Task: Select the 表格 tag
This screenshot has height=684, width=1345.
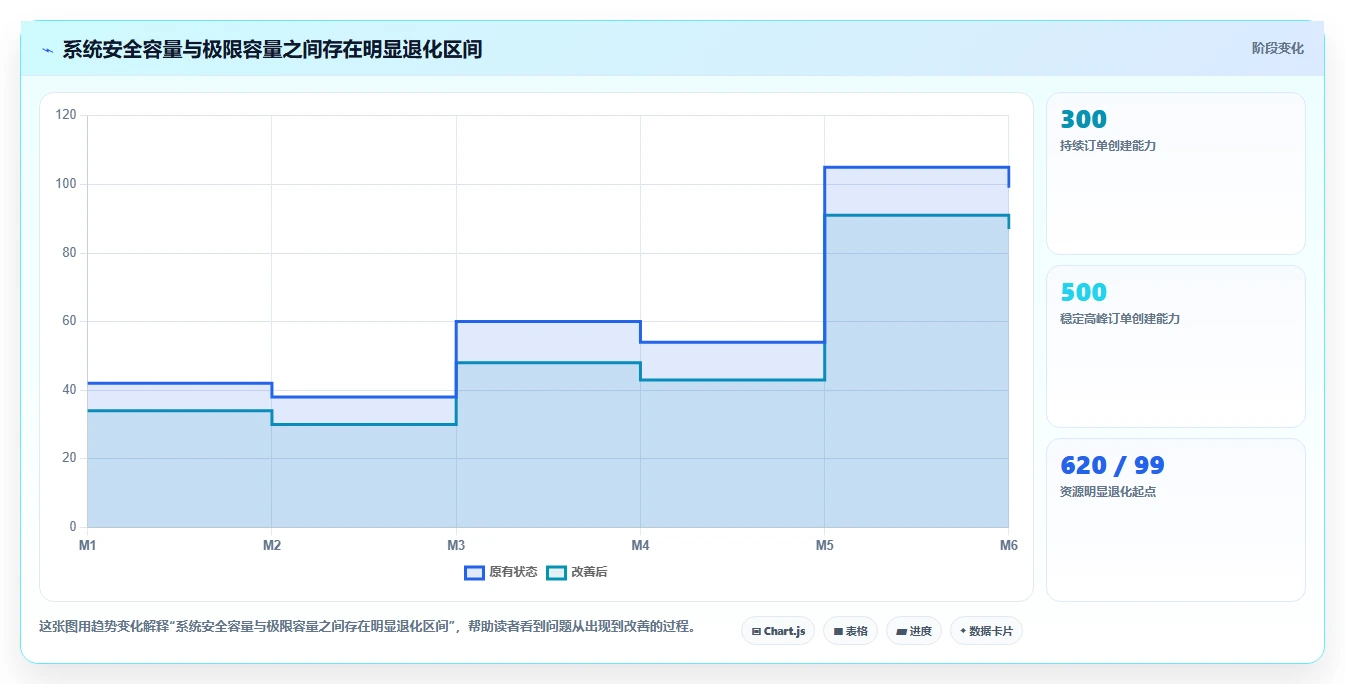Action: point(850,631)
